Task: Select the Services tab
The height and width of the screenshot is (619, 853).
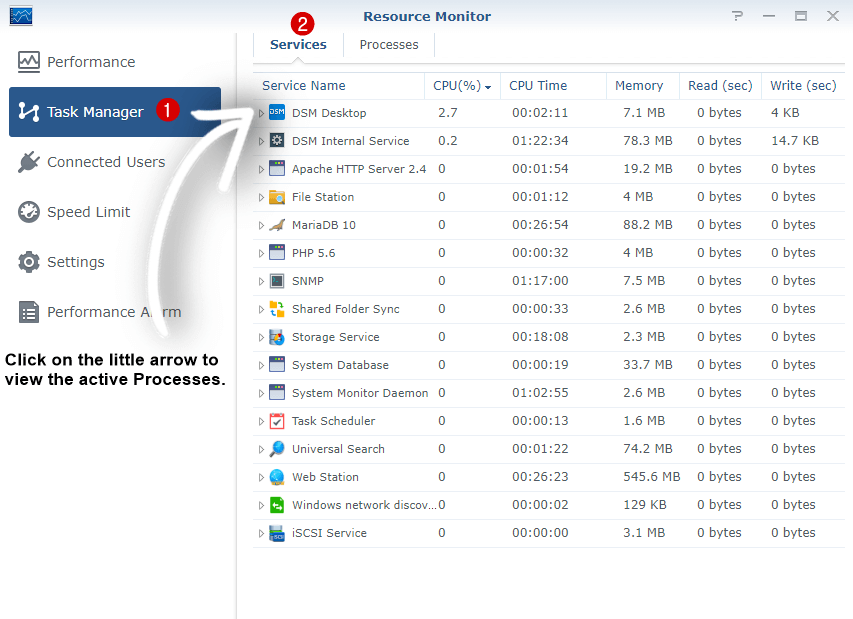Action: pos(298,45)
